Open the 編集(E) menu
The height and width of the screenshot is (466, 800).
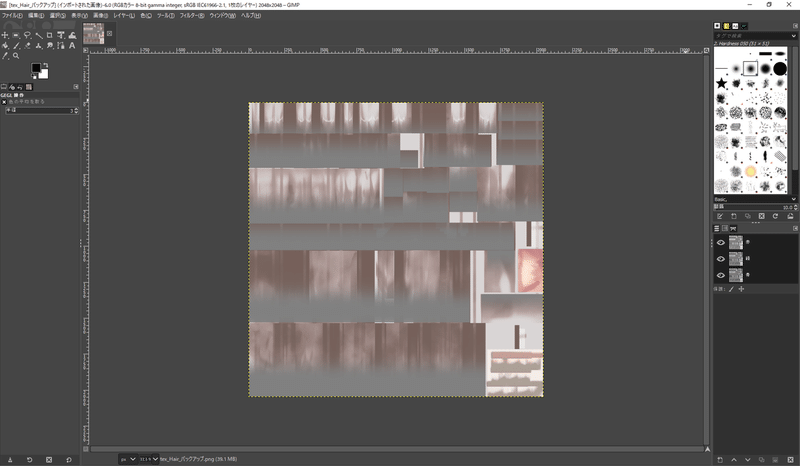click(x=35, y=16)
